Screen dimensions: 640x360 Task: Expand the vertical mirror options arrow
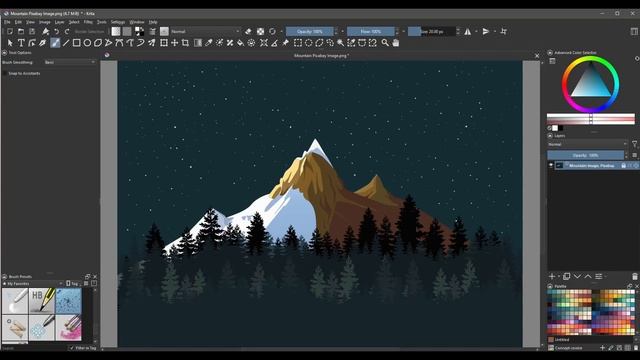tap(495, 31)
